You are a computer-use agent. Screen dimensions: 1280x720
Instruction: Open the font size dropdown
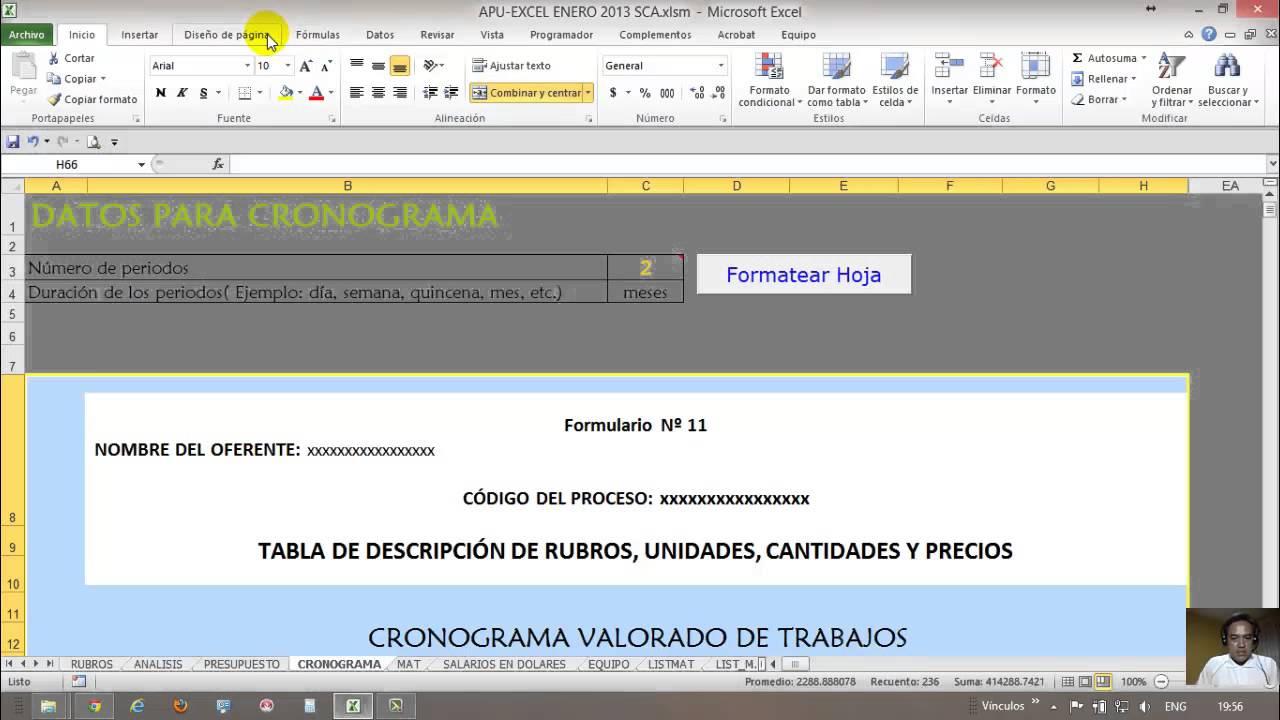click(288, 66)
